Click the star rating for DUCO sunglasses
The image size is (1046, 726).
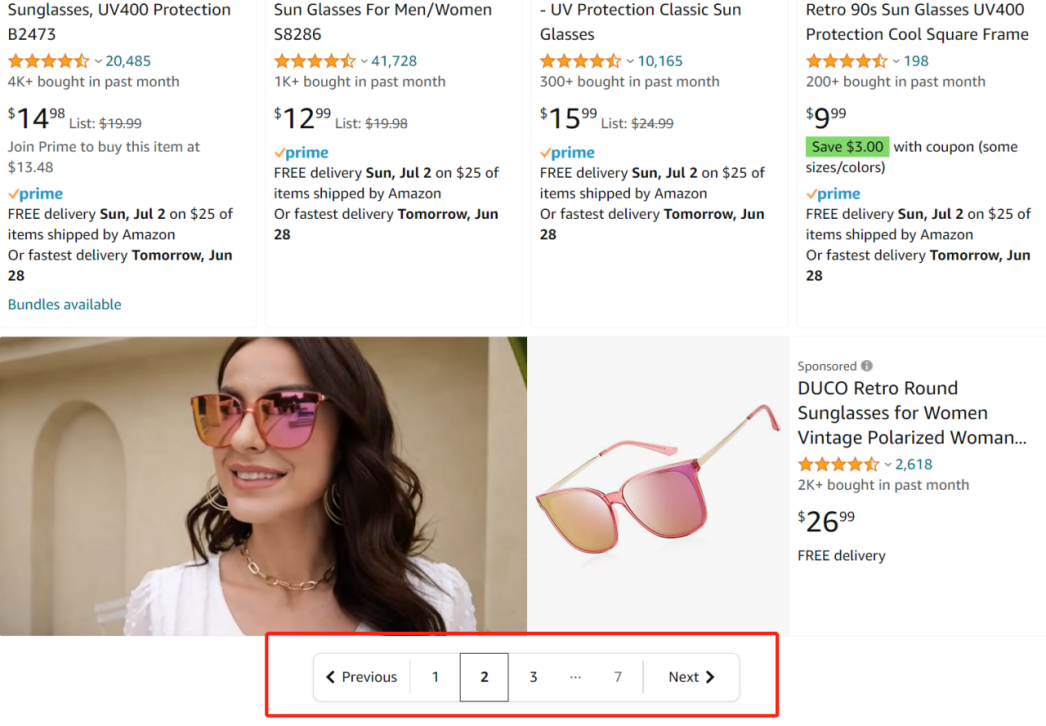pos(838,464)
